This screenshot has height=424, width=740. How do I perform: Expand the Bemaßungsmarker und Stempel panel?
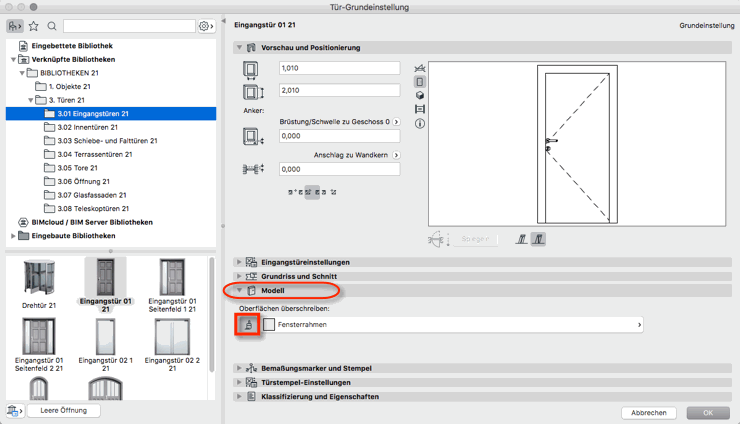(x=239, y=368)
